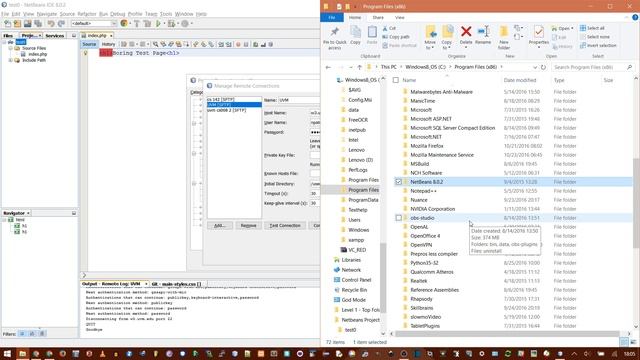Check the obs-studio folder checkbox
This screenshot has height=360, width=640.
pyautogui.click(x=398, y=218)
